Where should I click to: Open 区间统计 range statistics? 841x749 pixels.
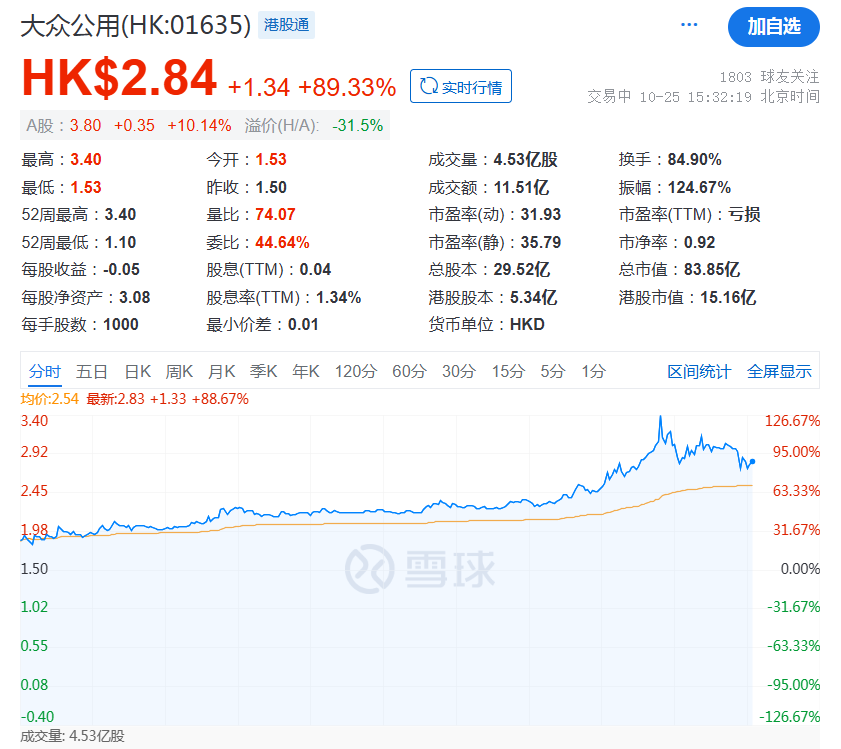699,371
